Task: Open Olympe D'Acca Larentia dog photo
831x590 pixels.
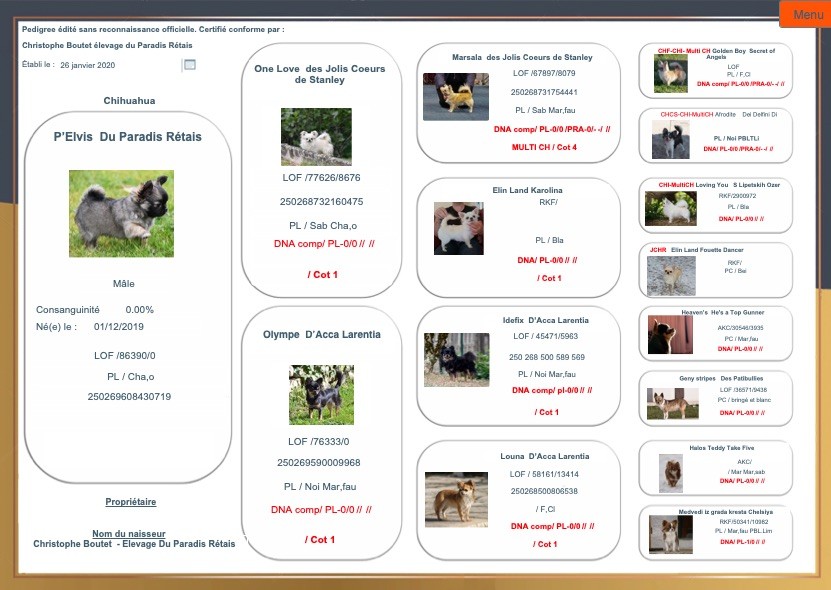Action: click(x=321, y=394)
